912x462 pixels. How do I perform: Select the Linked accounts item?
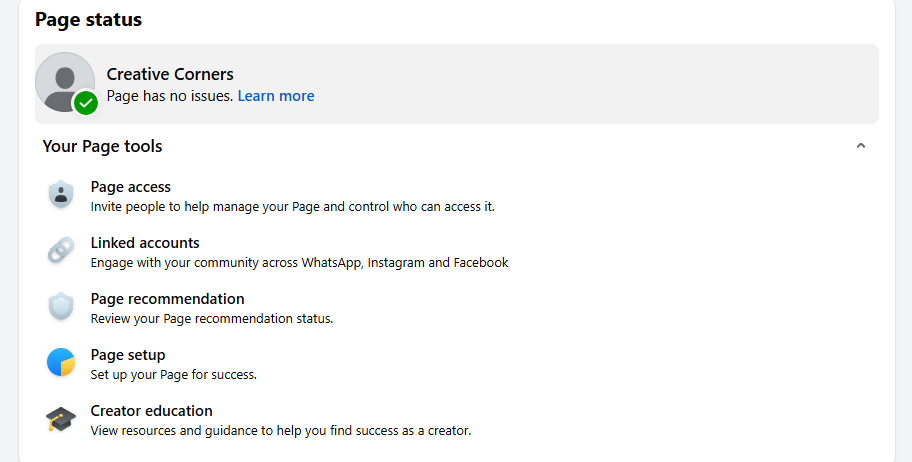[145, 243]
